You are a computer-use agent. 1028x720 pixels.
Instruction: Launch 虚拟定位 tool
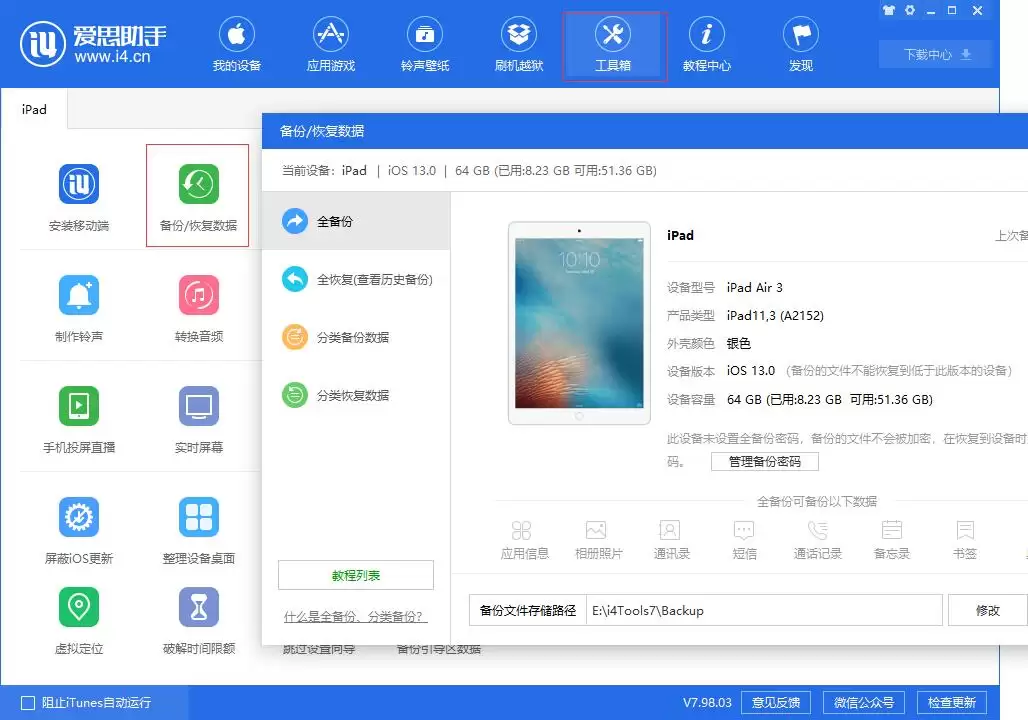79,620
